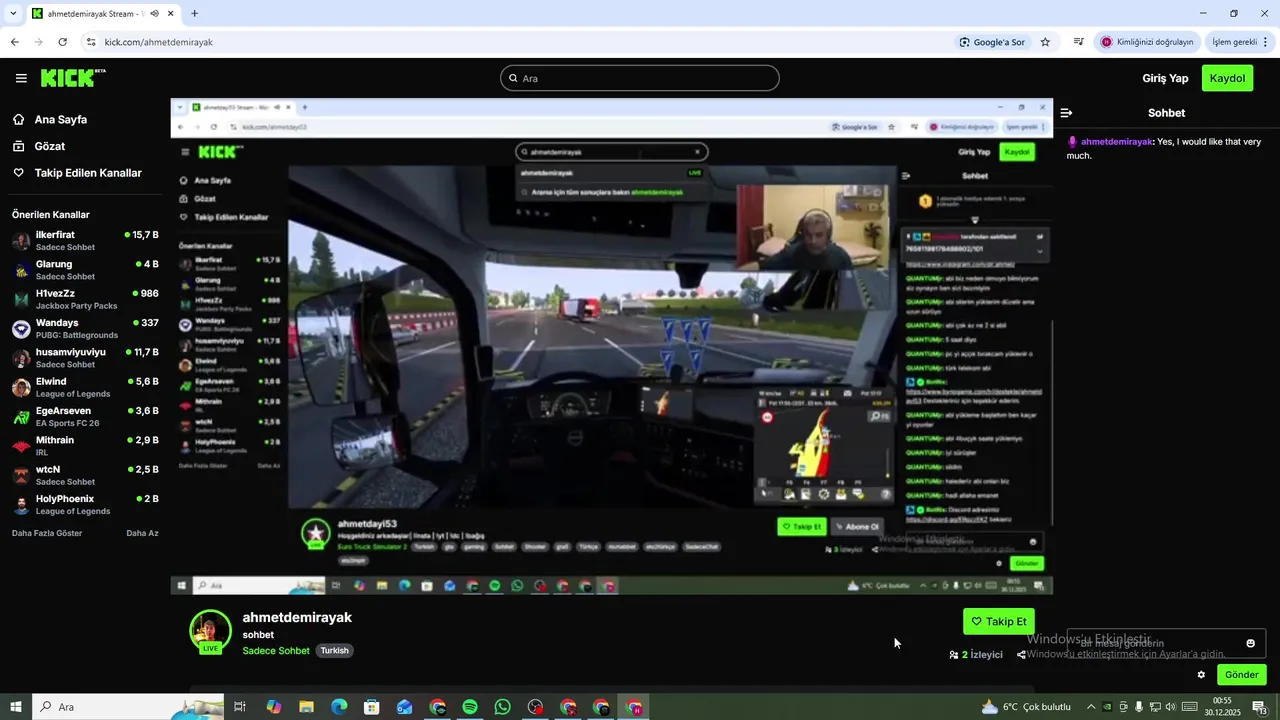
Task: Open husamviyuviyu recommended channel
Action: [85, 358]
